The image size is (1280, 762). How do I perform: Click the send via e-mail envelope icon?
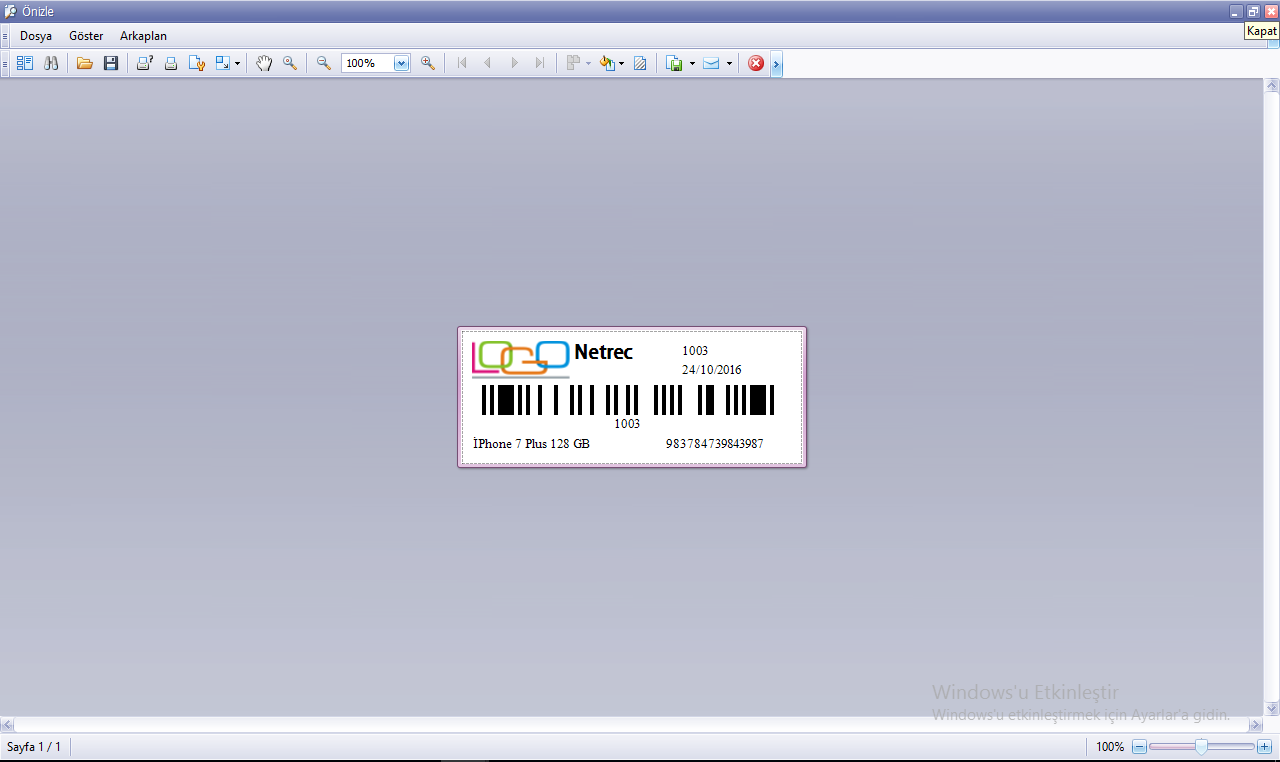click(711, 63)
